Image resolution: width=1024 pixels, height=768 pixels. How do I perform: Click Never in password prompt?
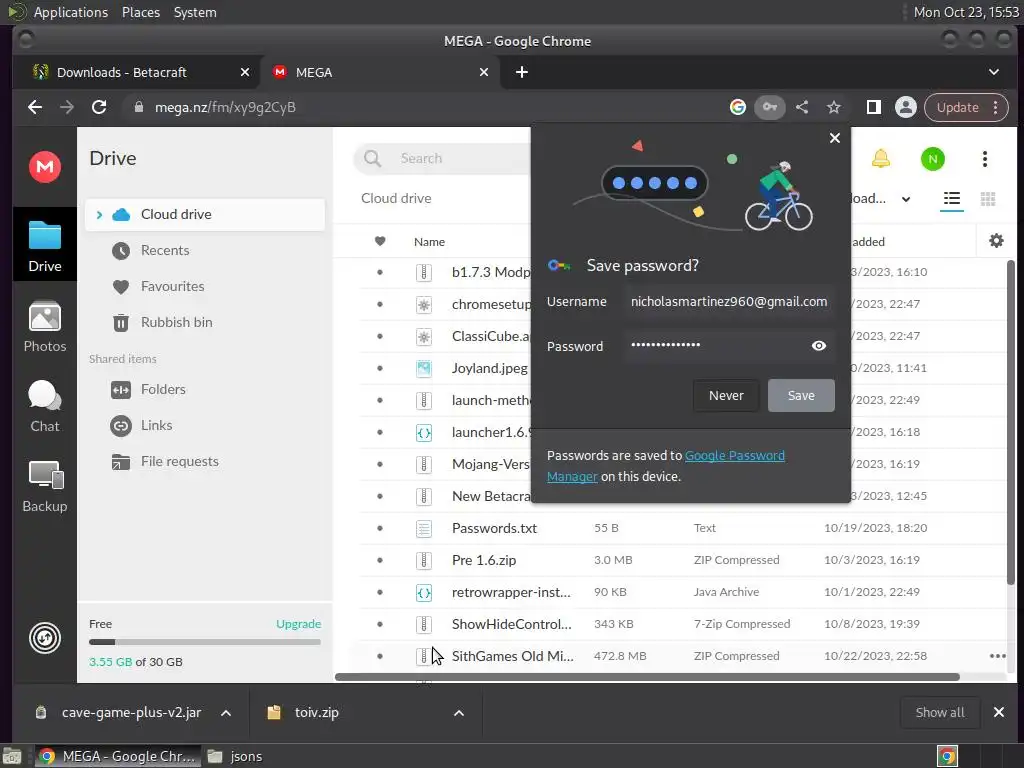[x=726, y=395]
